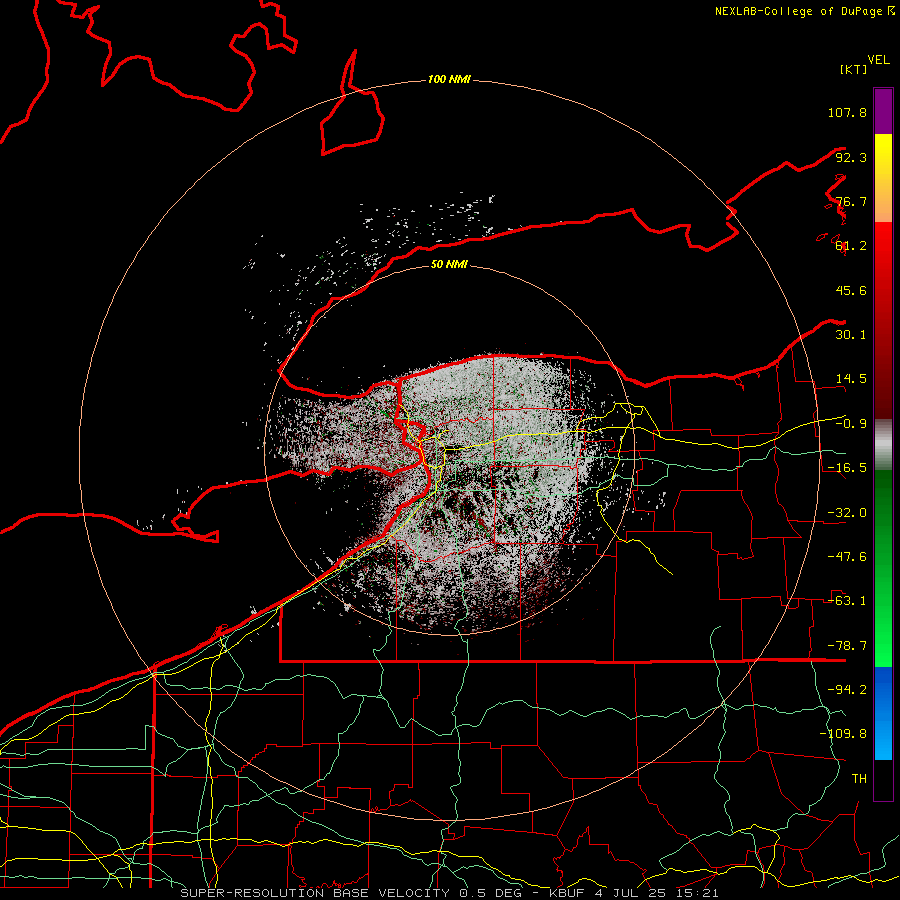900x900 pixels.
Task: Click the -16.5 velocity scale value
Action: (x=847, y=468)
